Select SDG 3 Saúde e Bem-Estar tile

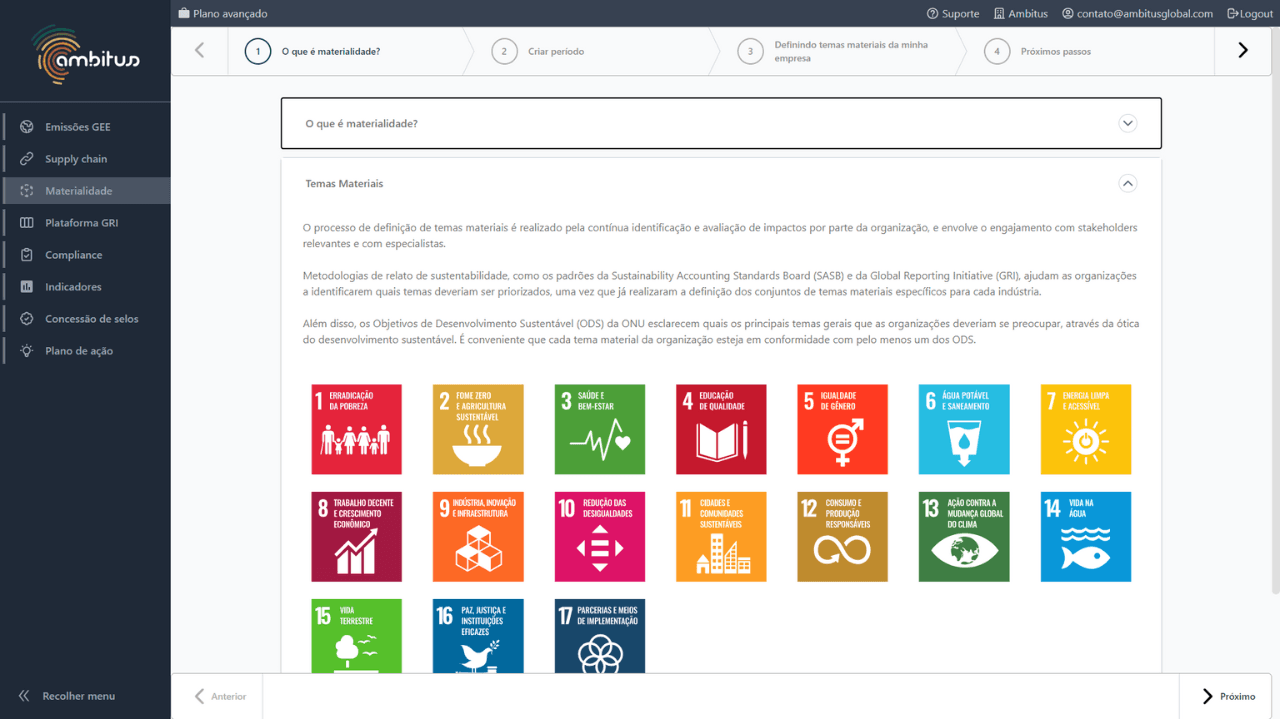click(x=600, y=429)
